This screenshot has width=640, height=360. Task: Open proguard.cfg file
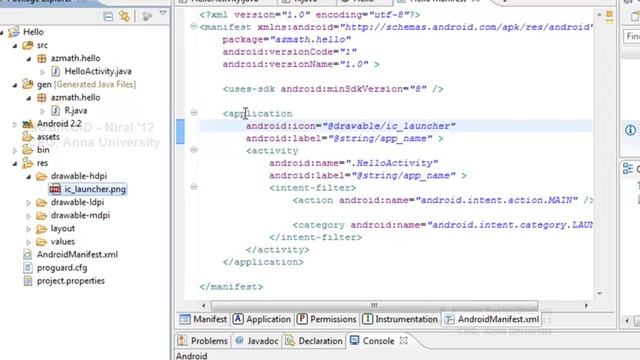tap(62, 268)
